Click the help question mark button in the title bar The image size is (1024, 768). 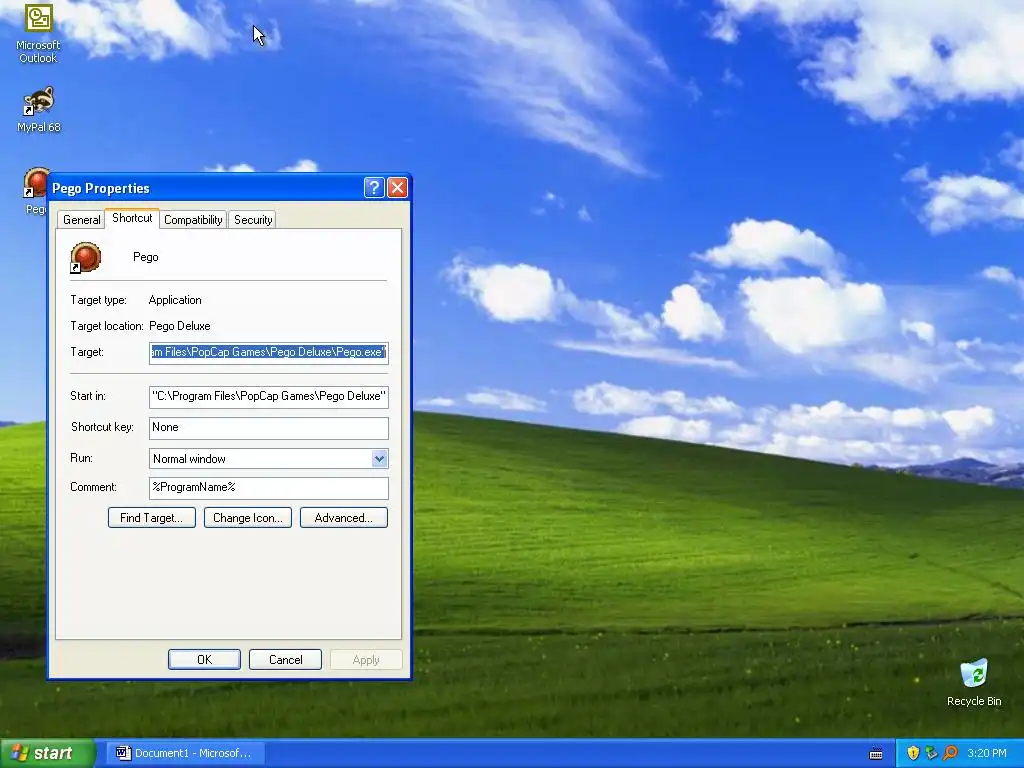(x=374, y=188)
